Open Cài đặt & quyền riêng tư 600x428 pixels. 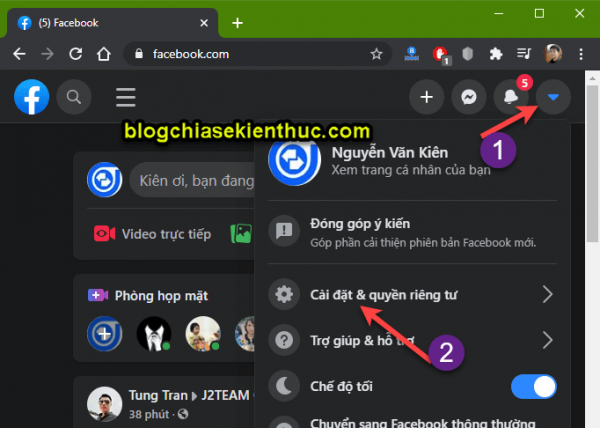(412, 295)
